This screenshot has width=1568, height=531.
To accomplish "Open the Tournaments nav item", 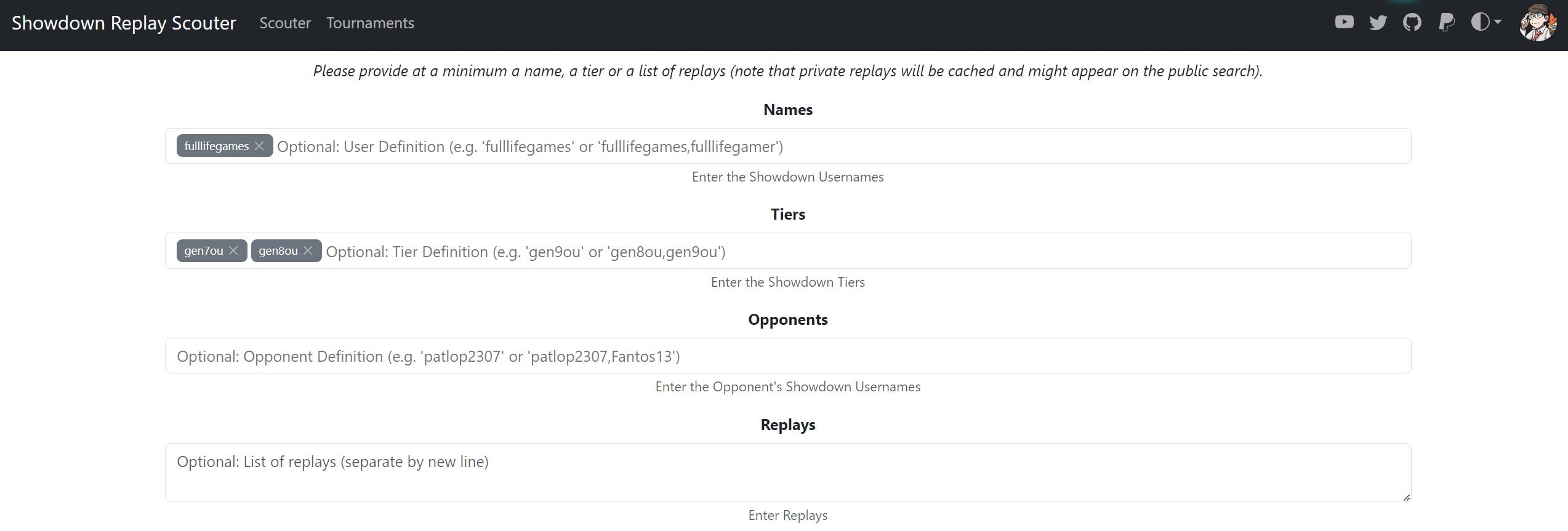I will [370, 23].
